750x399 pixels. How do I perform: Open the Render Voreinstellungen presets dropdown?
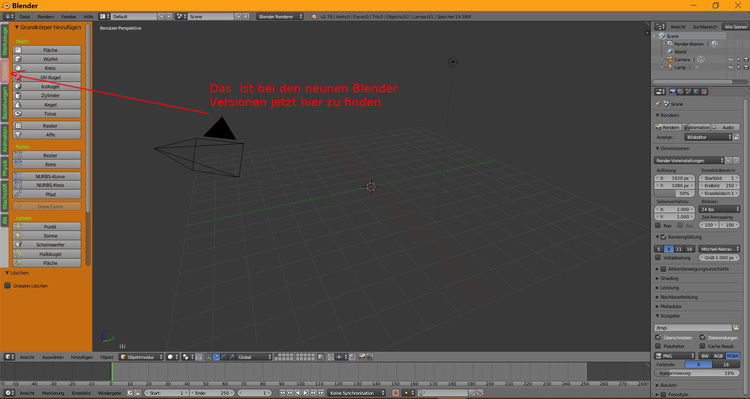(689, 160)
